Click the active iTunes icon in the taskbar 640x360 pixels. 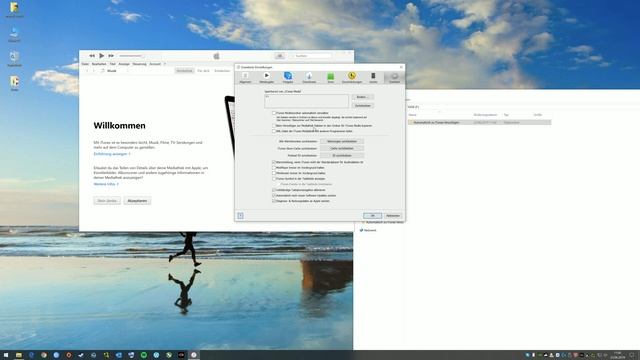pyautogui.click(x=194, y=355)
